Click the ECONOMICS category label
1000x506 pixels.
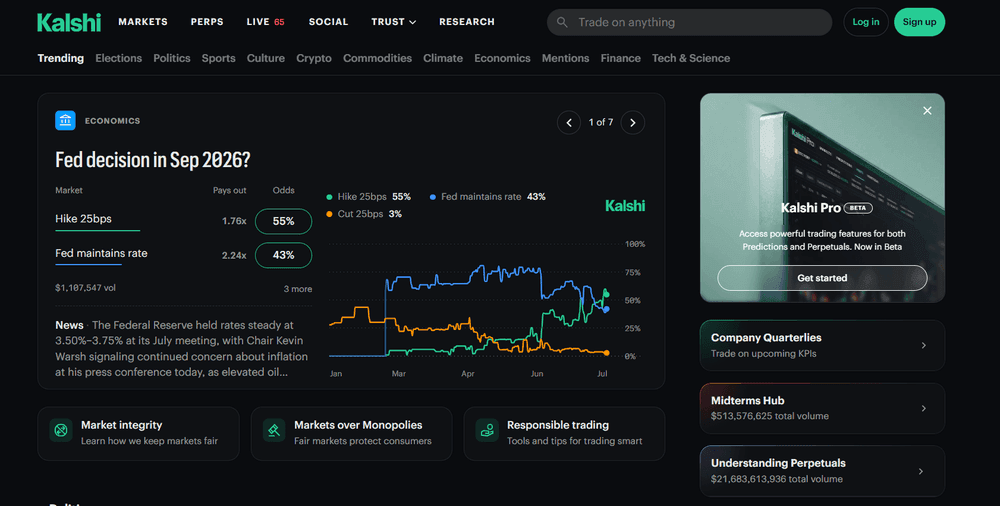[112, 121]
